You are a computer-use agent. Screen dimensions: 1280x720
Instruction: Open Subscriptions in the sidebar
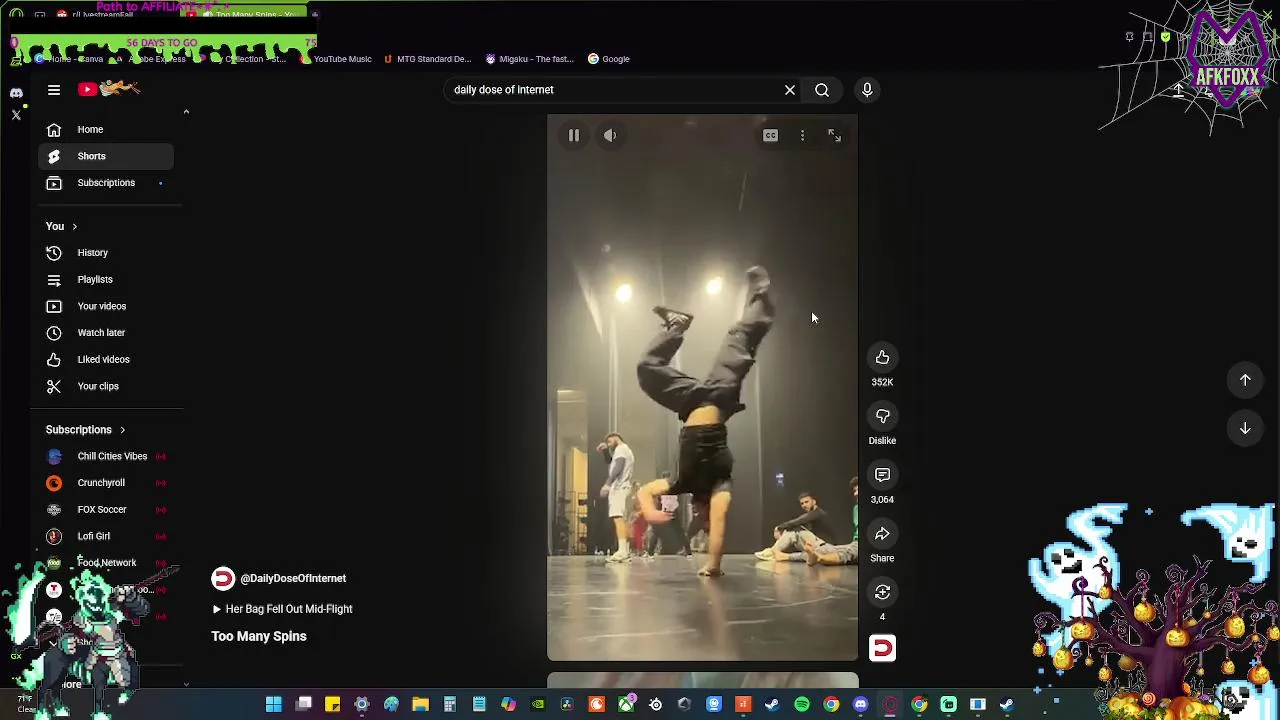coord(106,183)
